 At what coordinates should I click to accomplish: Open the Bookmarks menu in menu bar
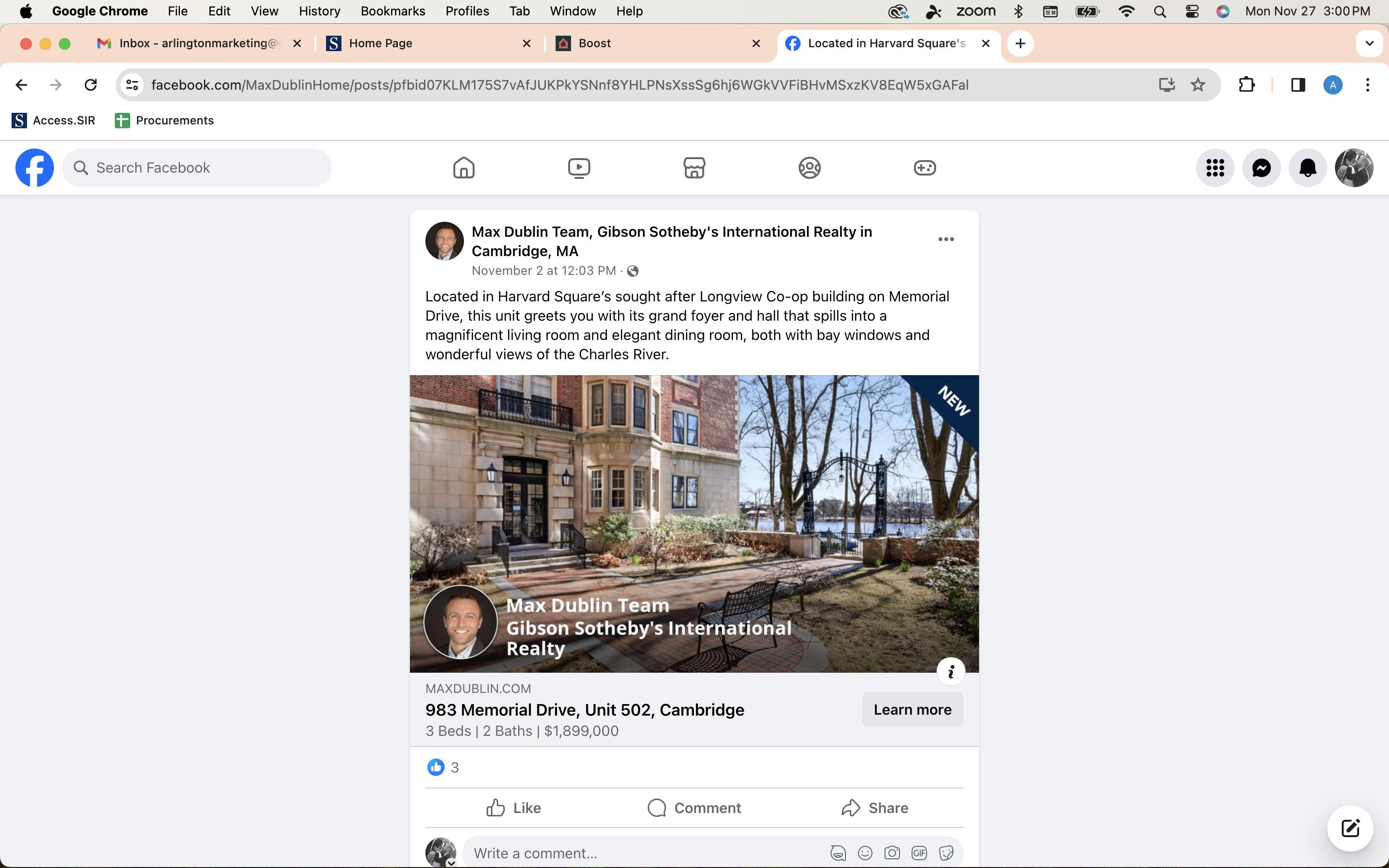click(x=393, y=11)
